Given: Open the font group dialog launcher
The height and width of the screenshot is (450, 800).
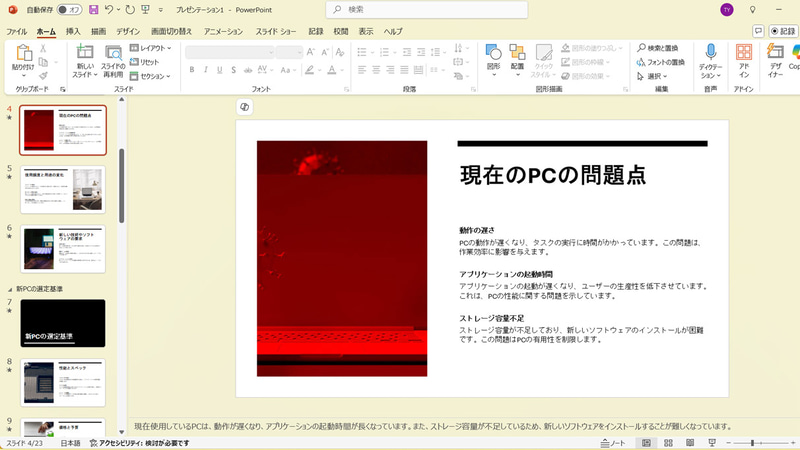Looking at the screenshot, I should (346, 89).
